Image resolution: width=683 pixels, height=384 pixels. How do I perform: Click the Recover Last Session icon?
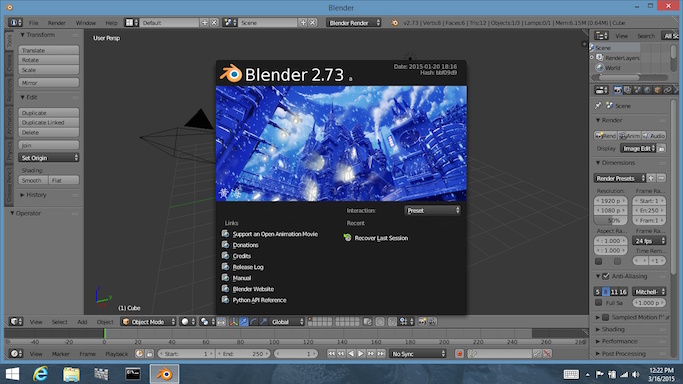347,238
